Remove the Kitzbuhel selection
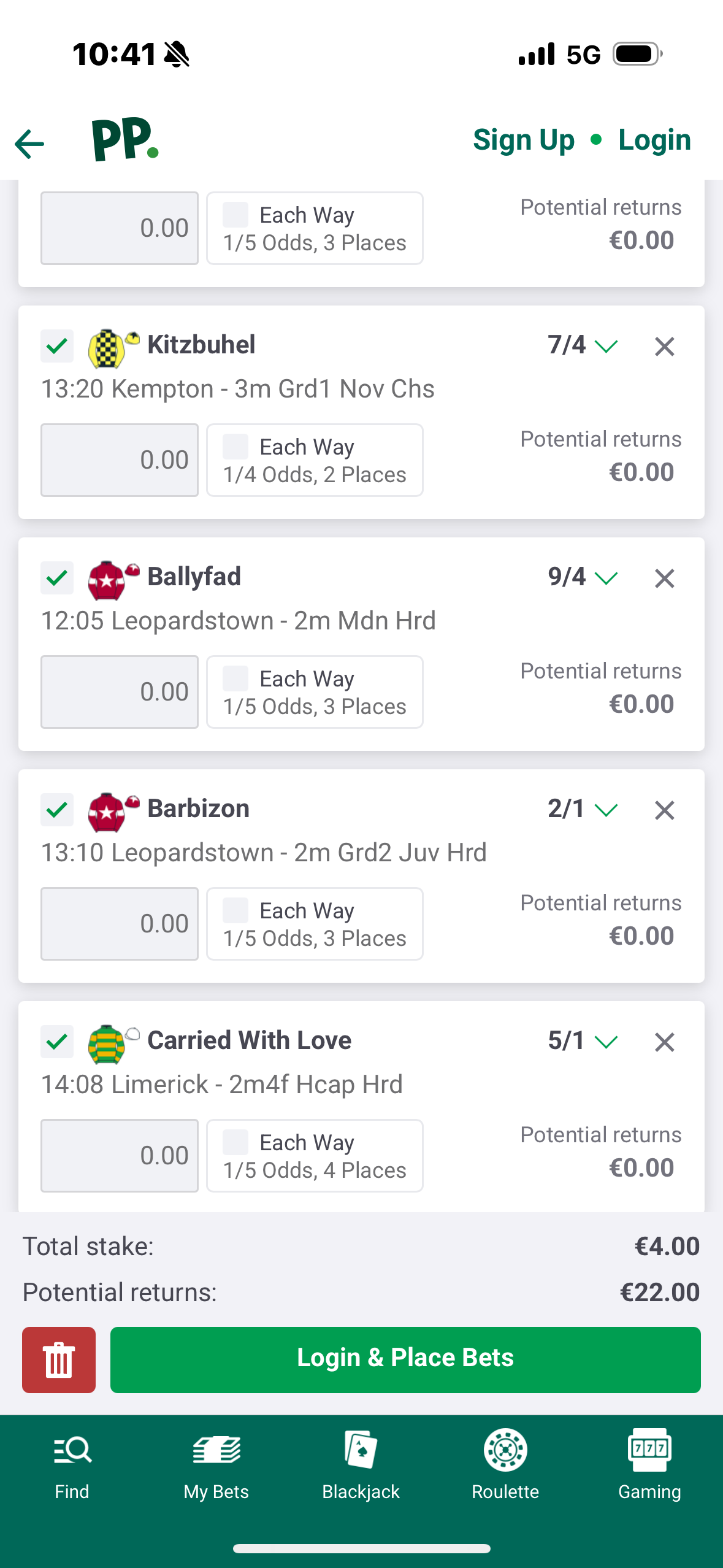723x1568 pixels. tap(664, 347)
